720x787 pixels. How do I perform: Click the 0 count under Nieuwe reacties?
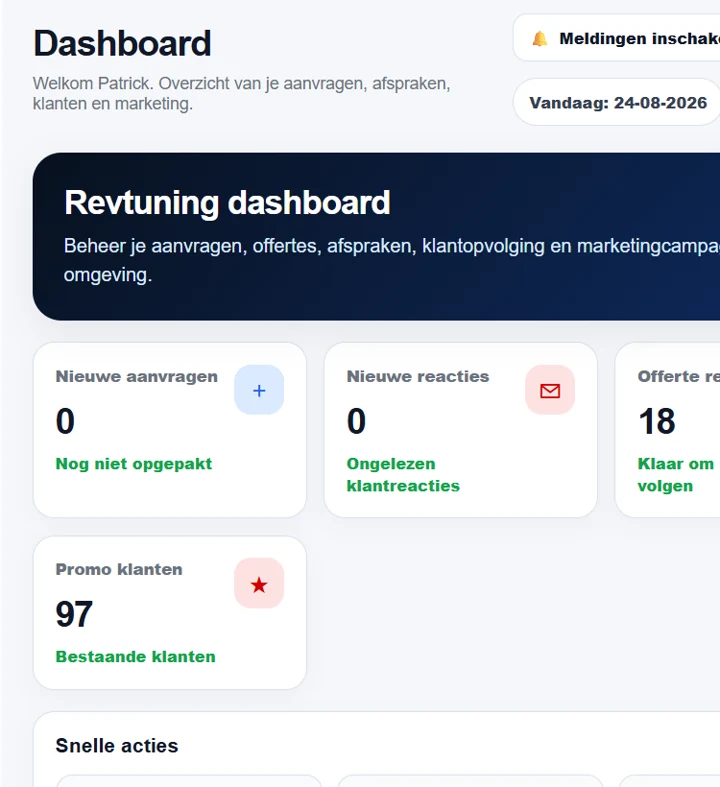click(x=356, y=421)
